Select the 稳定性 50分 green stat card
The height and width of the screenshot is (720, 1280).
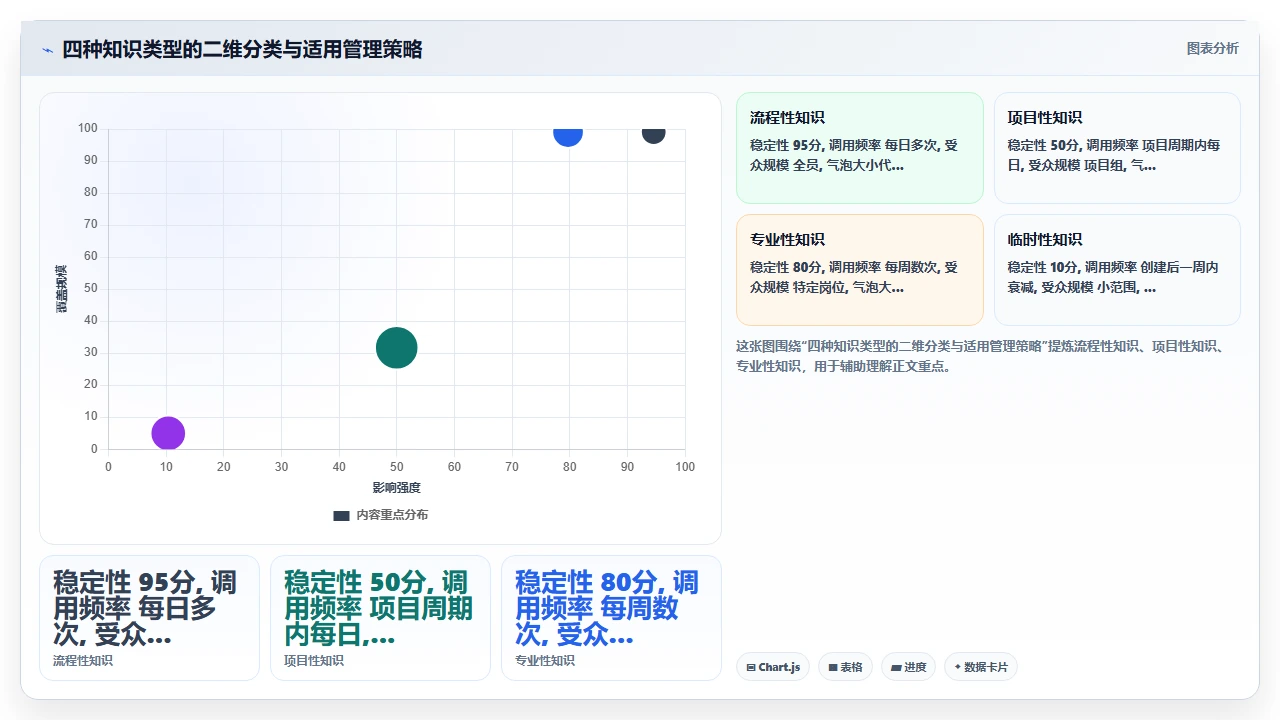pyautogui.click(x=380, y=618)
